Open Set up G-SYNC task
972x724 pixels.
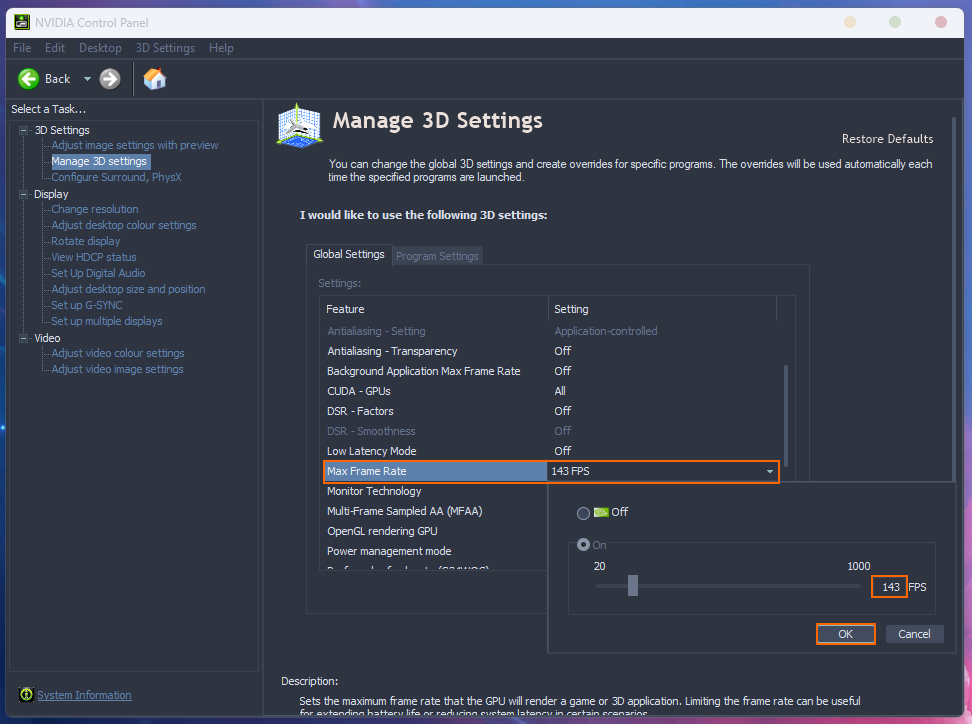pos(87,305)
